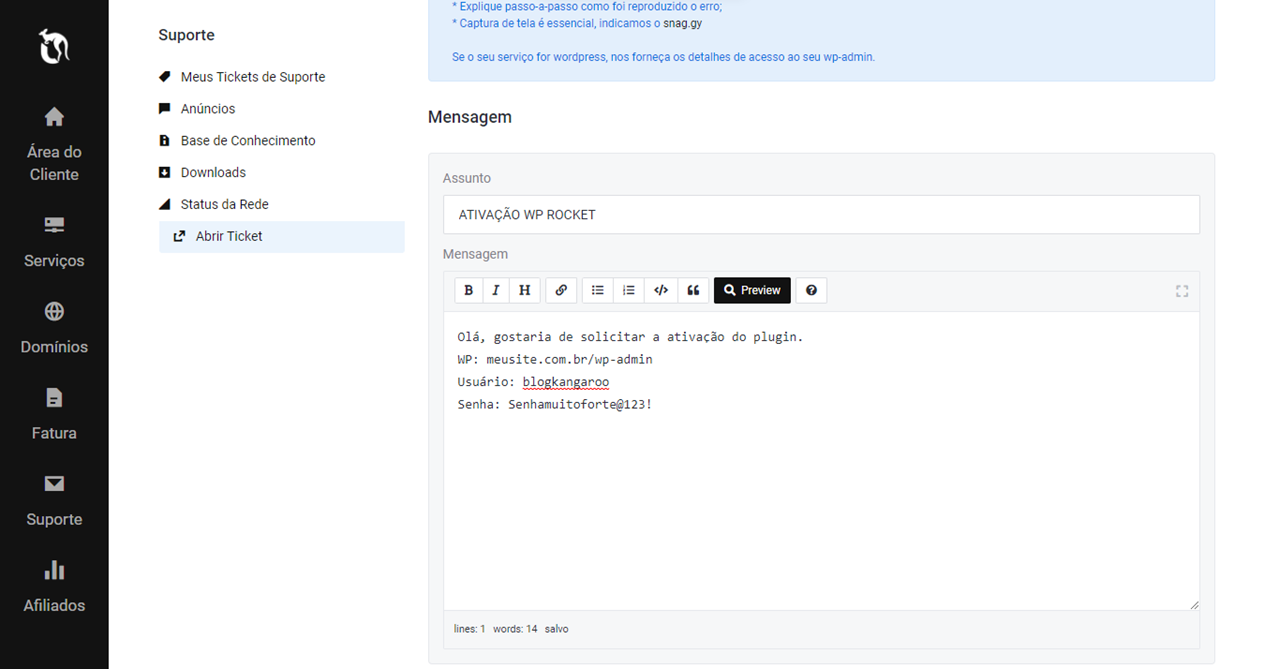
Task: Click the Preview button
Action: (x=752, y=290)
